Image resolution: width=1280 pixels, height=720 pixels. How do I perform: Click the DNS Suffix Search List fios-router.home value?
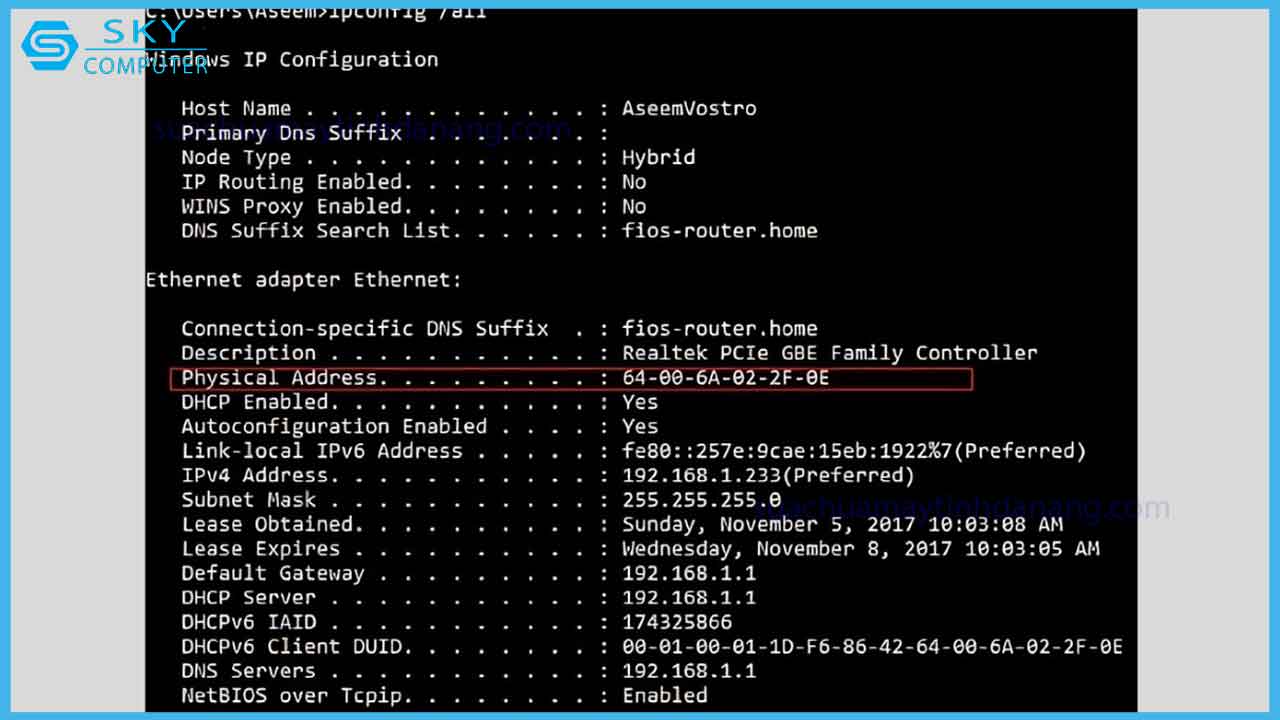pyautogui.click(x=719, y=230)
